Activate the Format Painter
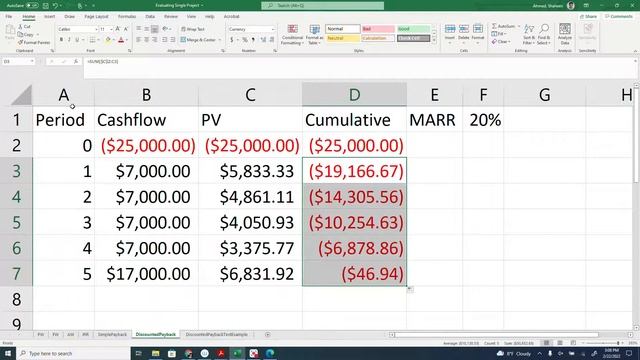Screen dimensions: 640x360 [34, 42]
